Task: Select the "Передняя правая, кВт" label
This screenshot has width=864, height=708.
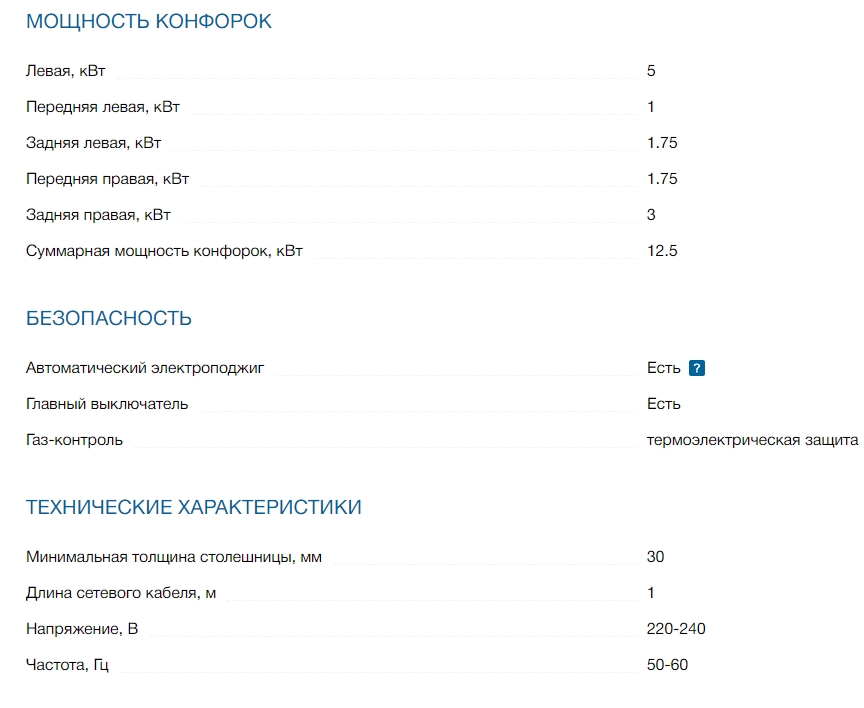Action: (107, 179)
